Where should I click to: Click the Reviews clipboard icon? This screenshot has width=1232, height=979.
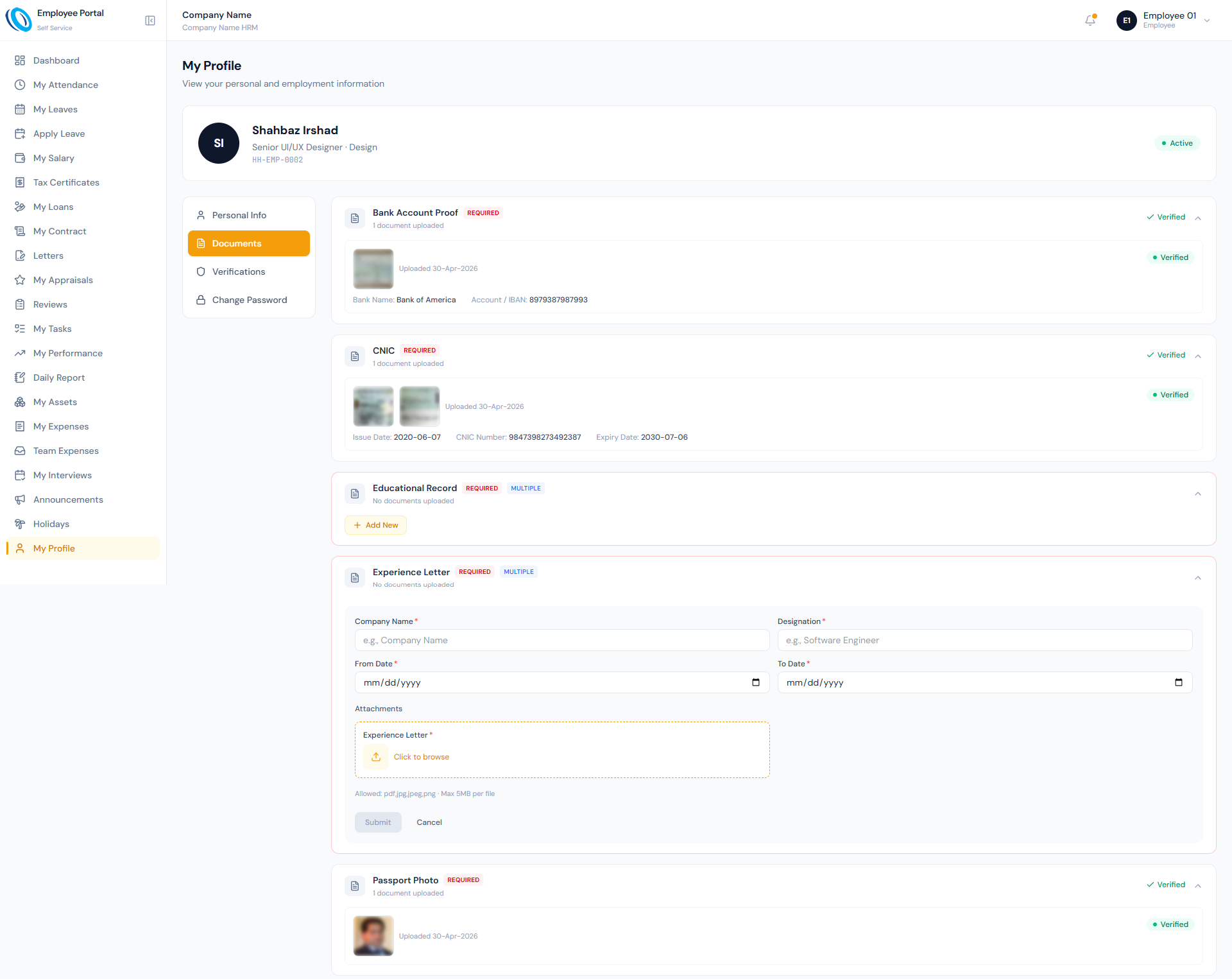pyautogui.click(x=20, y=304)
